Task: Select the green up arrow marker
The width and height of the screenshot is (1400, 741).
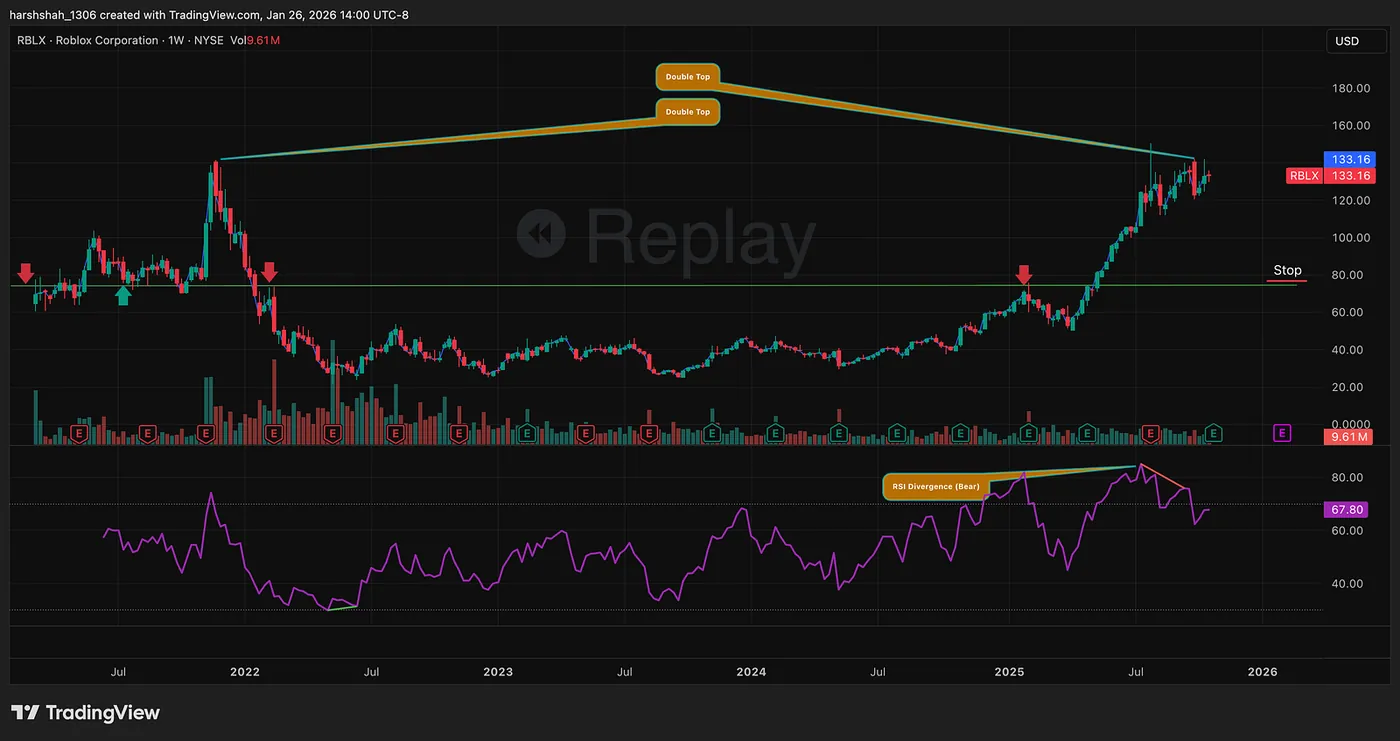Action: (x=123, y=294)
